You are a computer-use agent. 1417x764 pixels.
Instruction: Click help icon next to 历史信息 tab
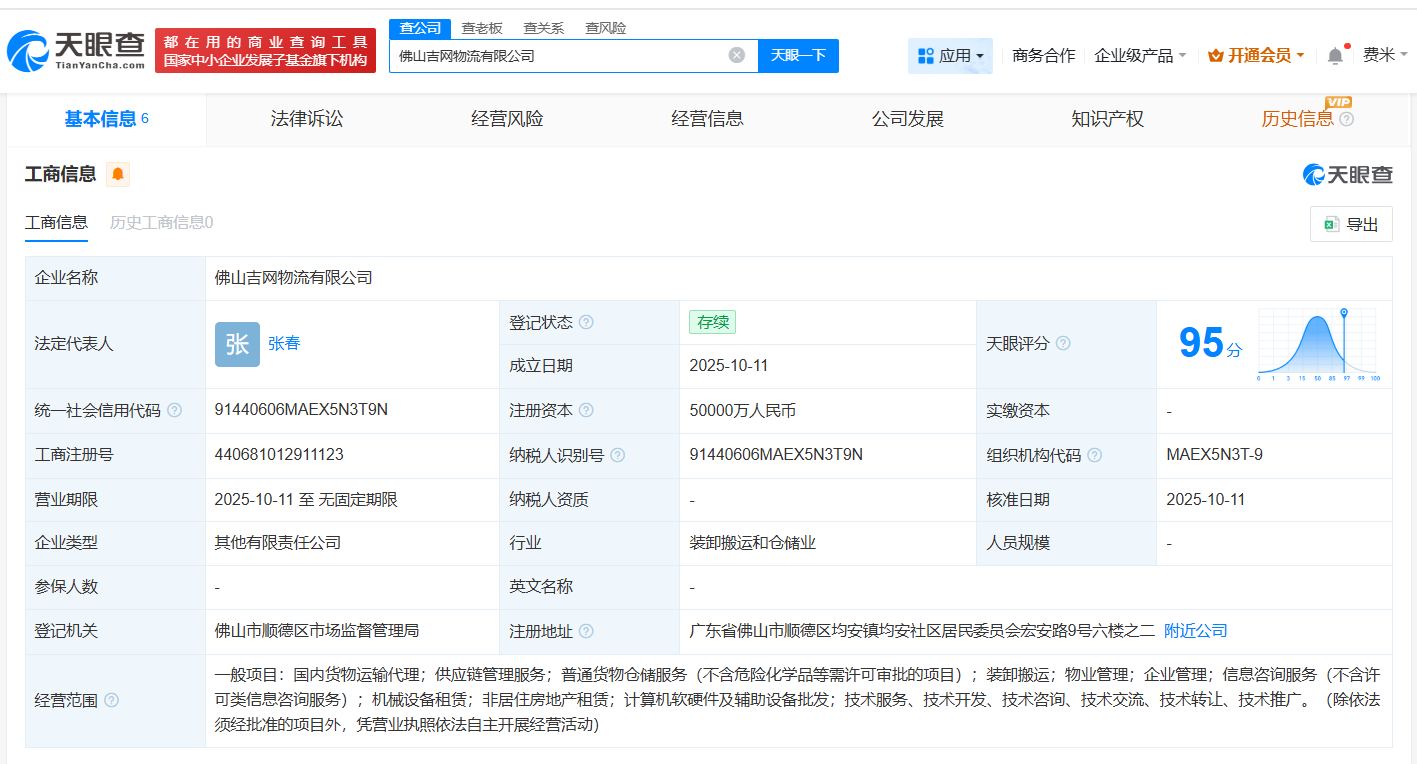pyautogui.click(x=1347, y=120)
